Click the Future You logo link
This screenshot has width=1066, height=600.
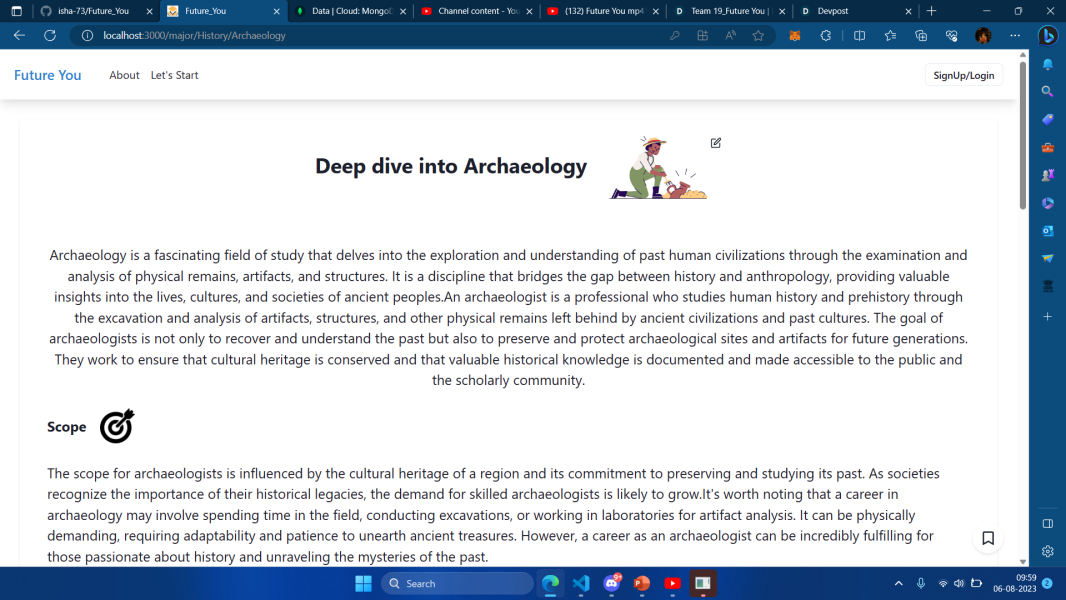click(x=48, y=75)
